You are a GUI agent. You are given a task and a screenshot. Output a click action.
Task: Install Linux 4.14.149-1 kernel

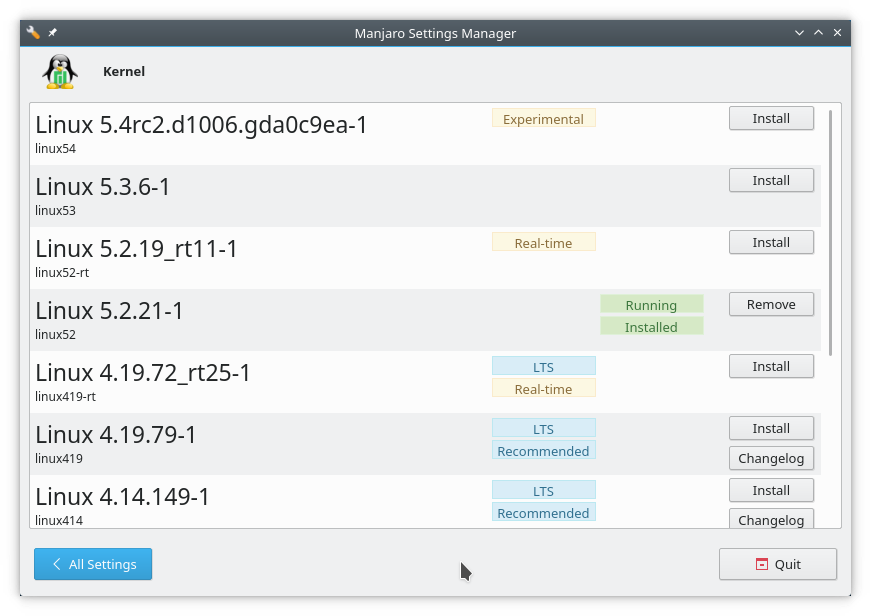[x=771, y=490]
